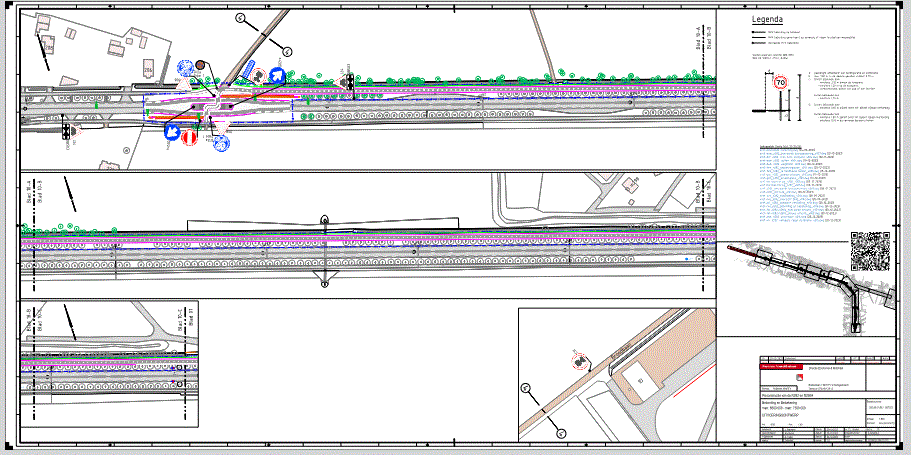
Task: Click the Legenda heading
Action: [x=767, y=20]
